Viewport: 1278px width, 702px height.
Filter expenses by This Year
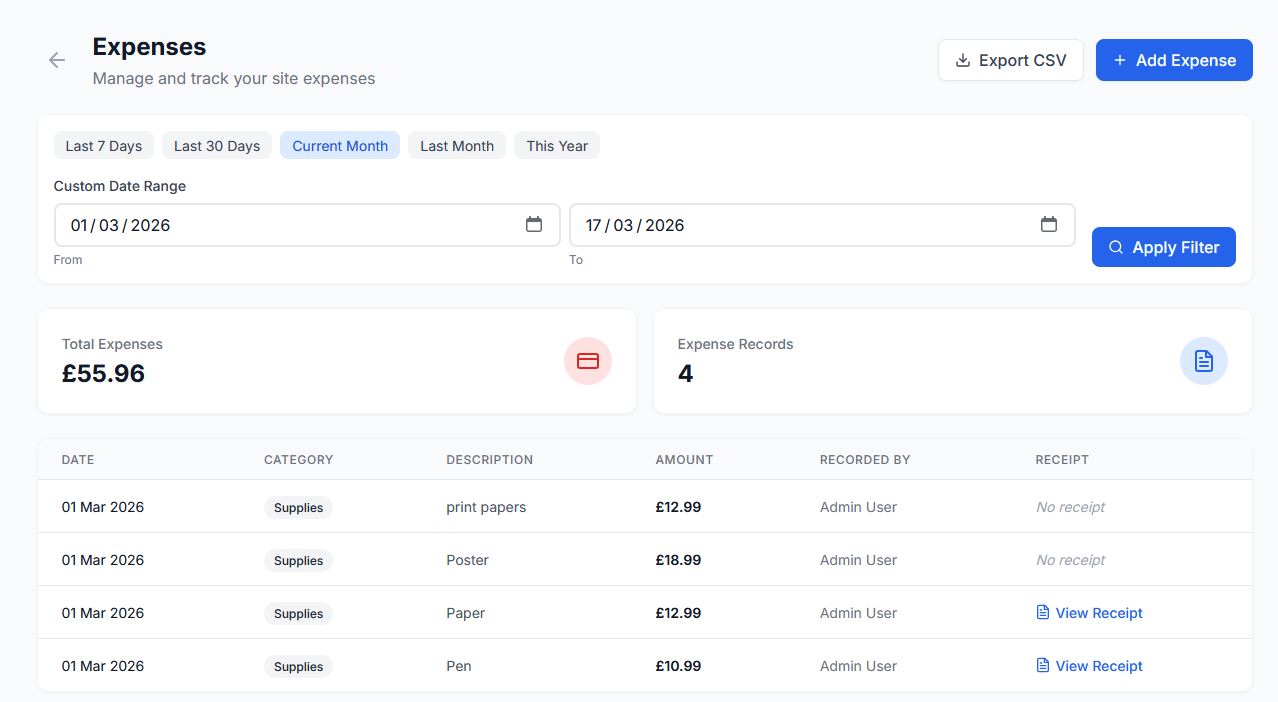557,146
